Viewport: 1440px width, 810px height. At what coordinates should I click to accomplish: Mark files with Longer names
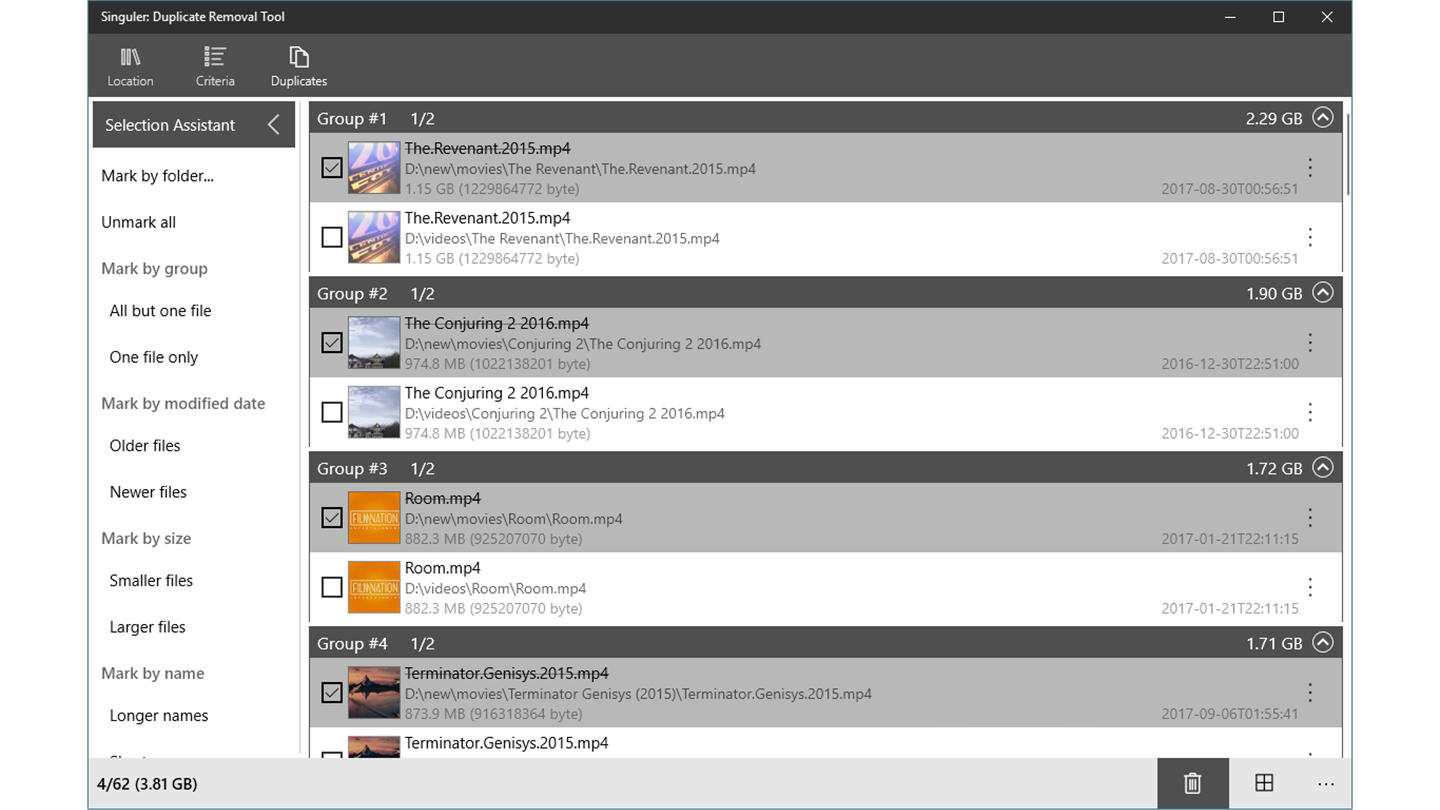click(158, 716)
